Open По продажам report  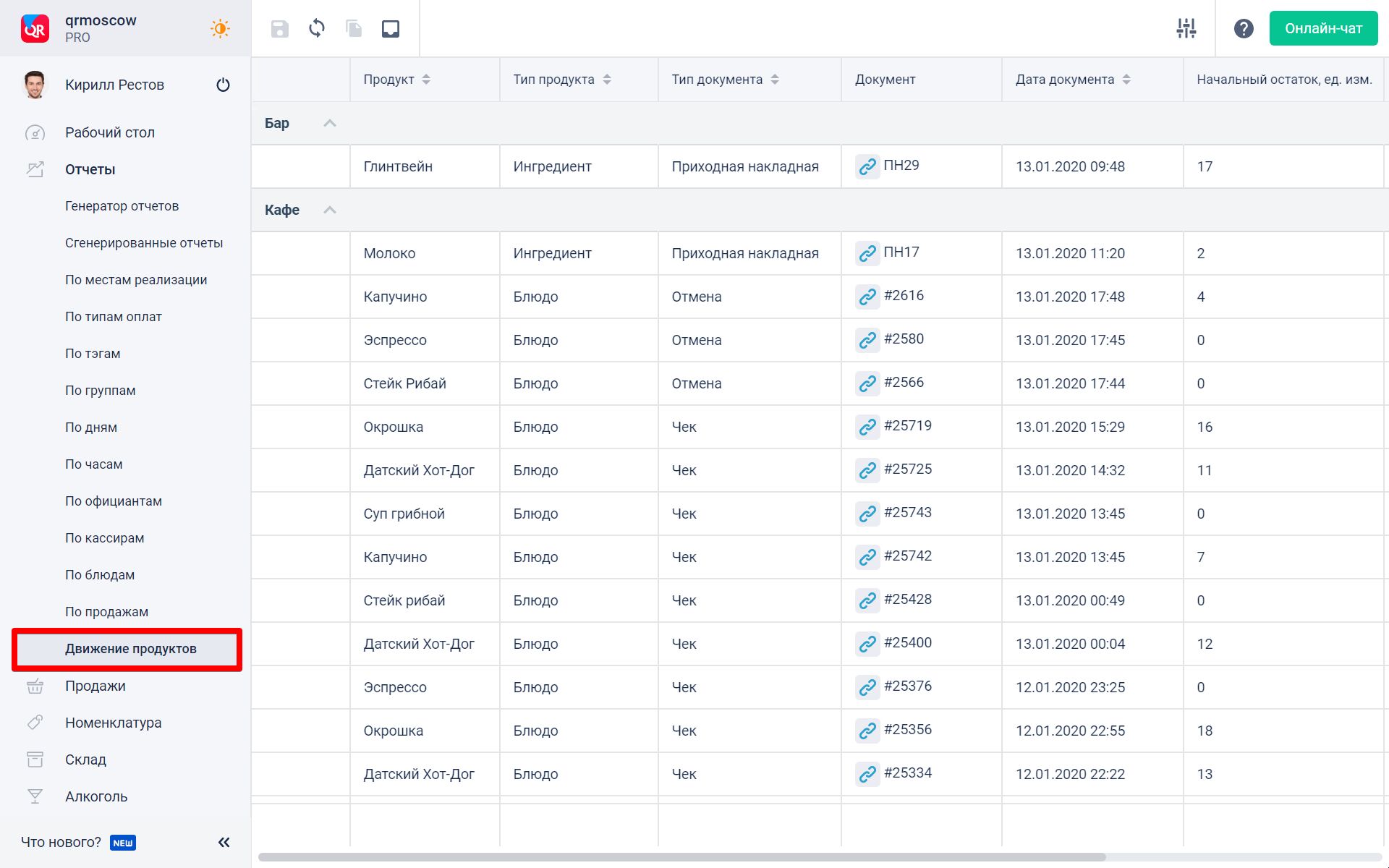pyautogui.click(x=107, y=612)
